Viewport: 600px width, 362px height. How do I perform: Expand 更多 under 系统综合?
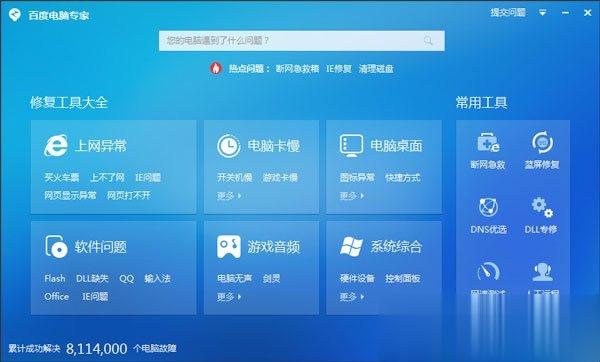[352, 297]
